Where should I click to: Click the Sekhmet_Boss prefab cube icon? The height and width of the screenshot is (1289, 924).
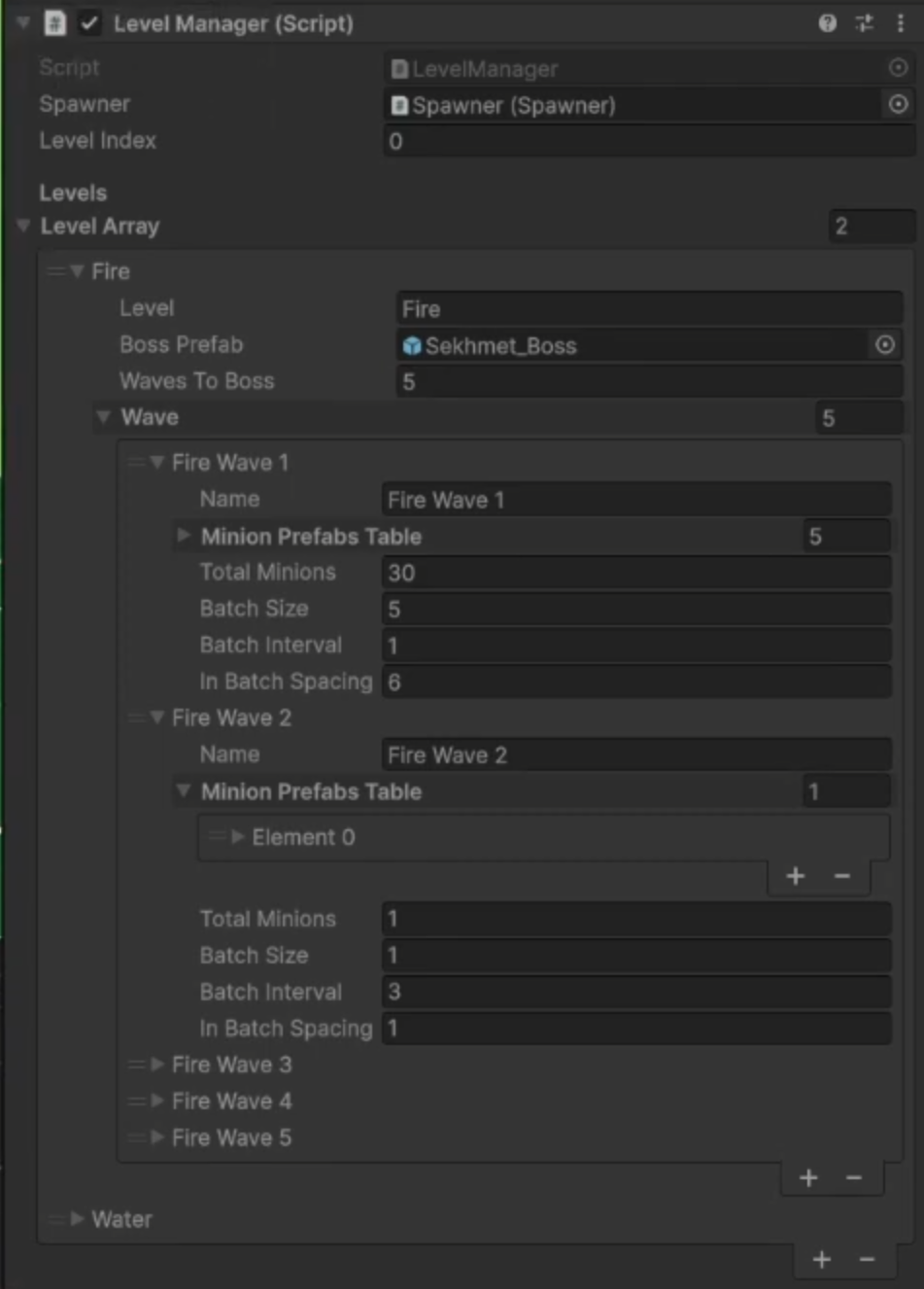[412, 346]
